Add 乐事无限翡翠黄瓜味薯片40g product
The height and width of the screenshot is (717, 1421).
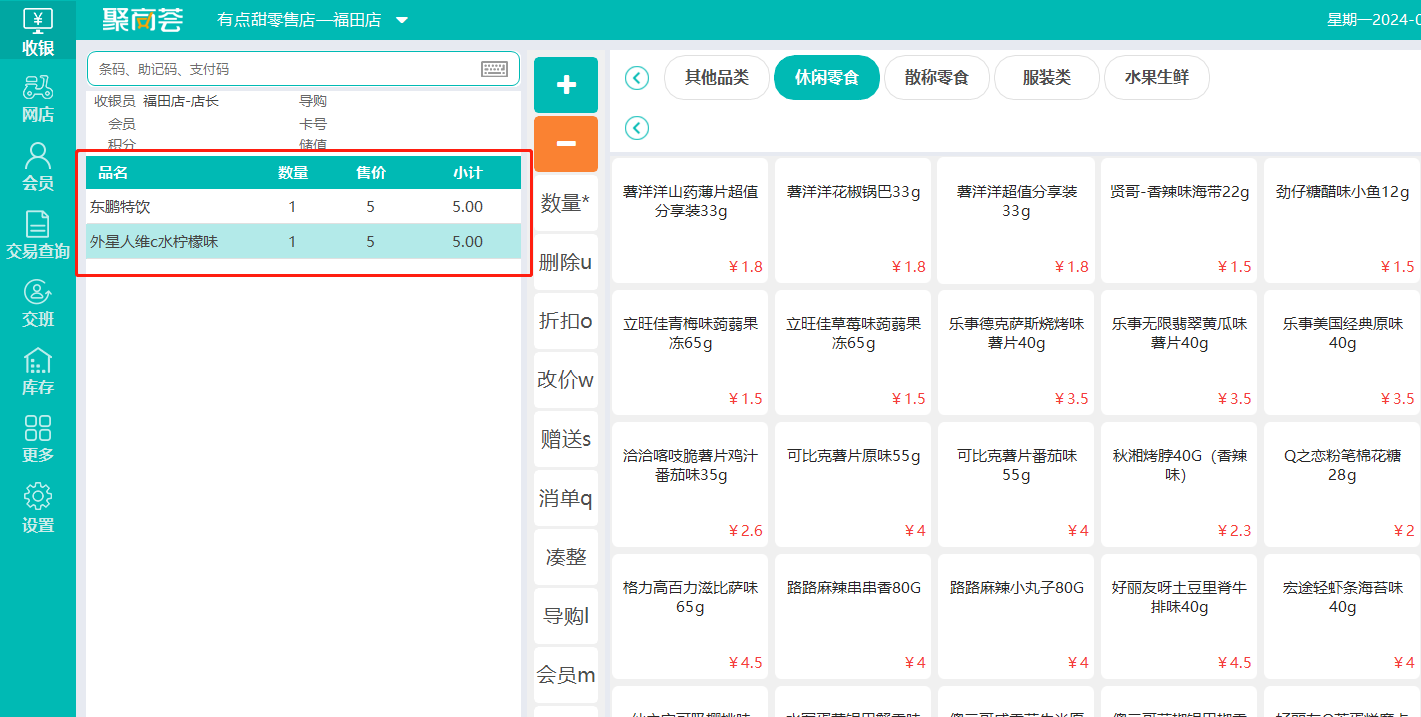[1179, 352]
